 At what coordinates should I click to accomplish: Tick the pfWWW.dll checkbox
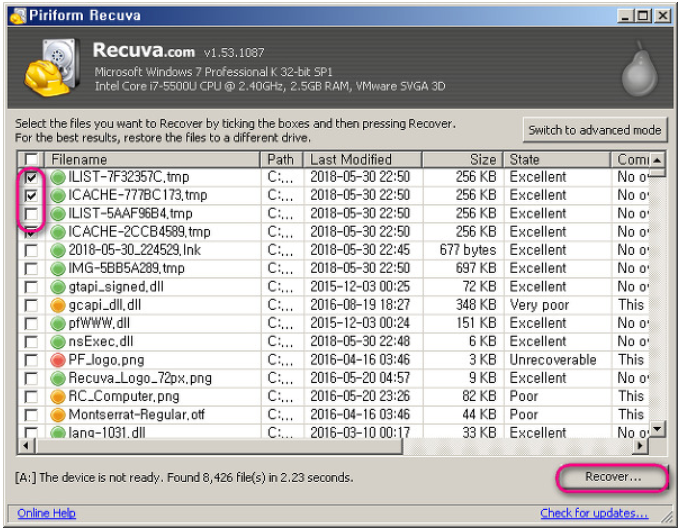point(31,323)
